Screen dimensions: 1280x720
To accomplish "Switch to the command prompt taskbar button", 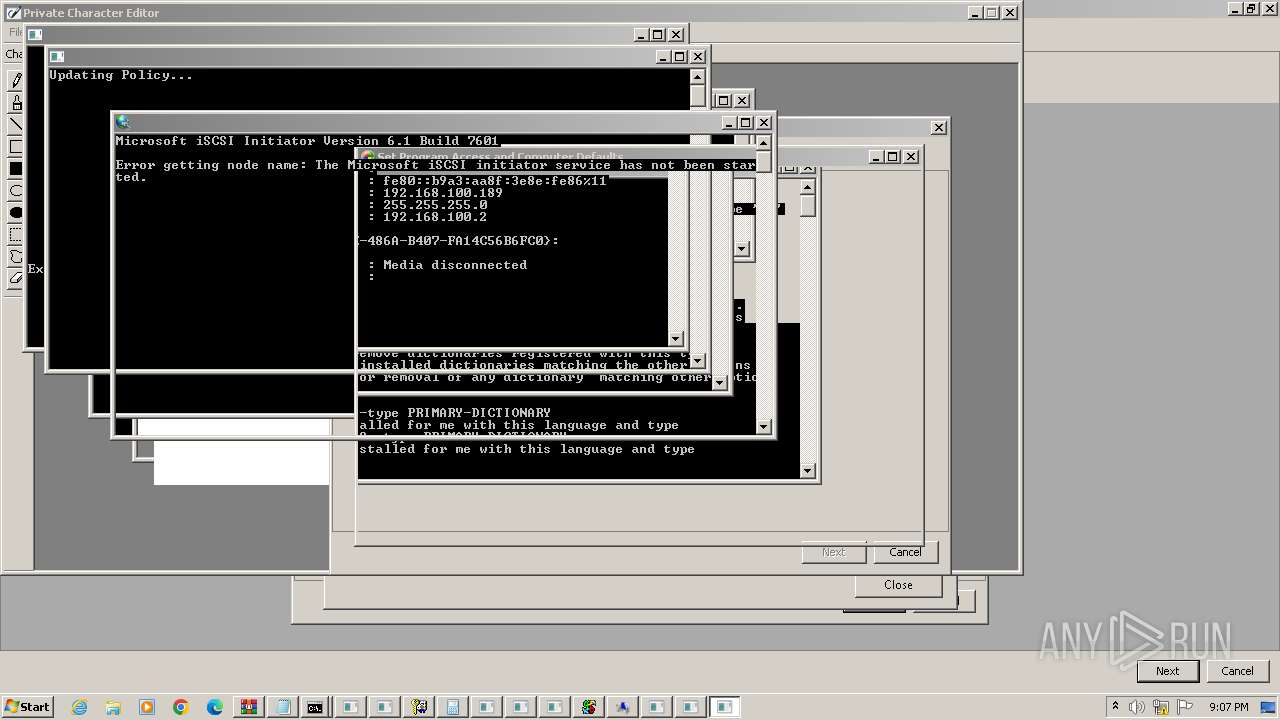I will click(315, 707).
